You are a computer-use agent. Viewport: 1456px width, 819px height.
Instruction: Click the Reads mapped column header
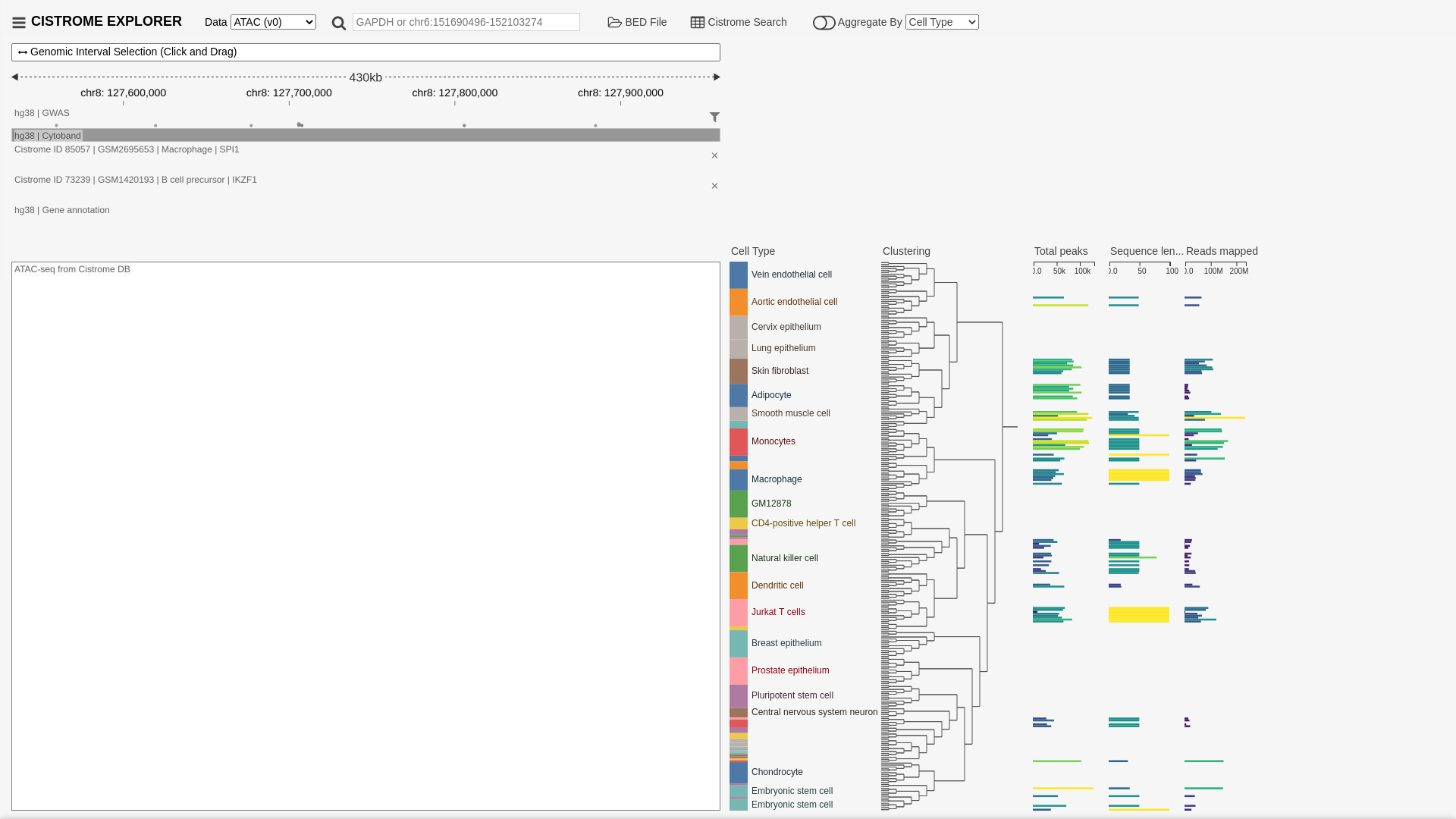(1222, 251)
